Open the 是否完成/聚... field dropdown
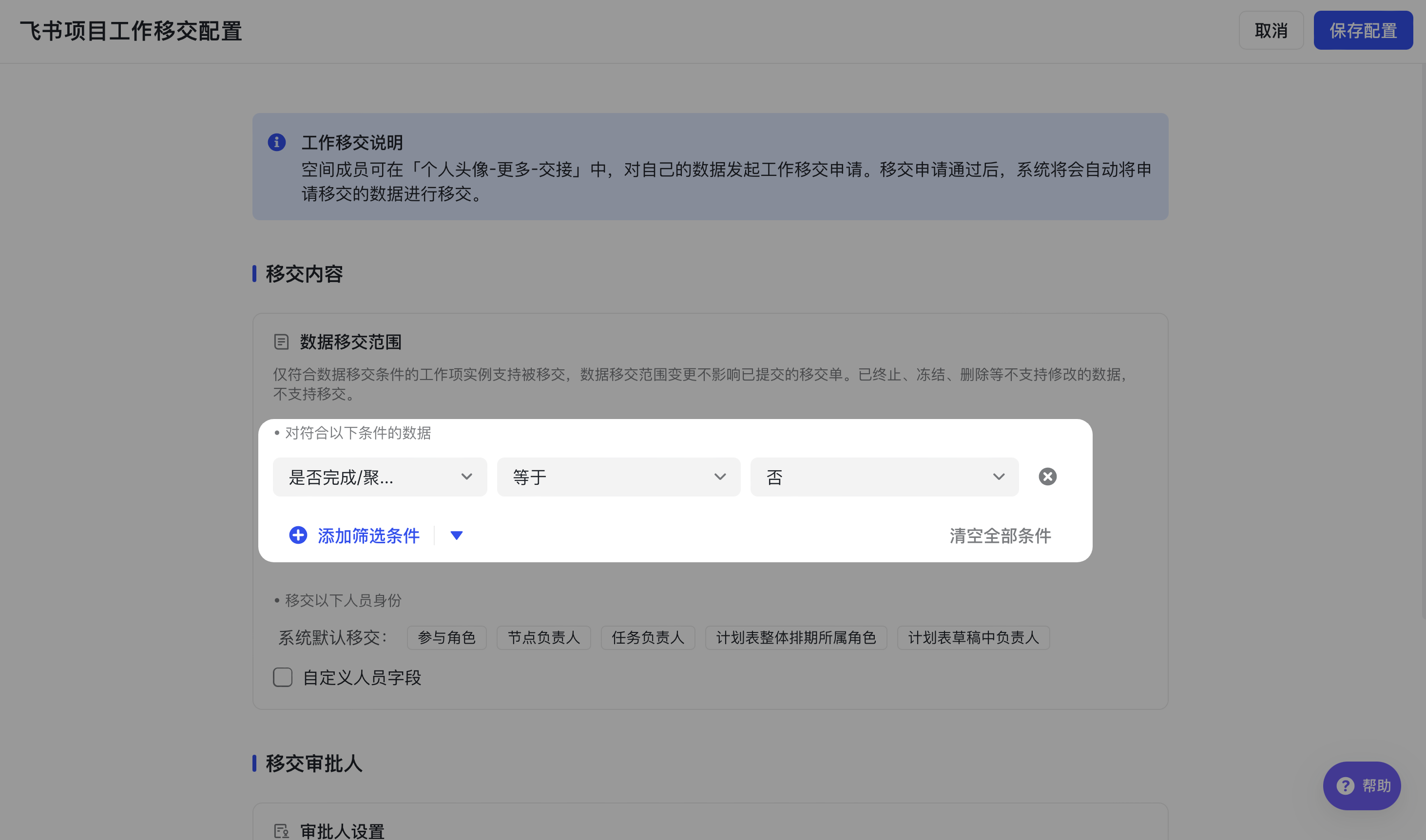Screen dimensions: 1426x840 [x=380, y=477]
